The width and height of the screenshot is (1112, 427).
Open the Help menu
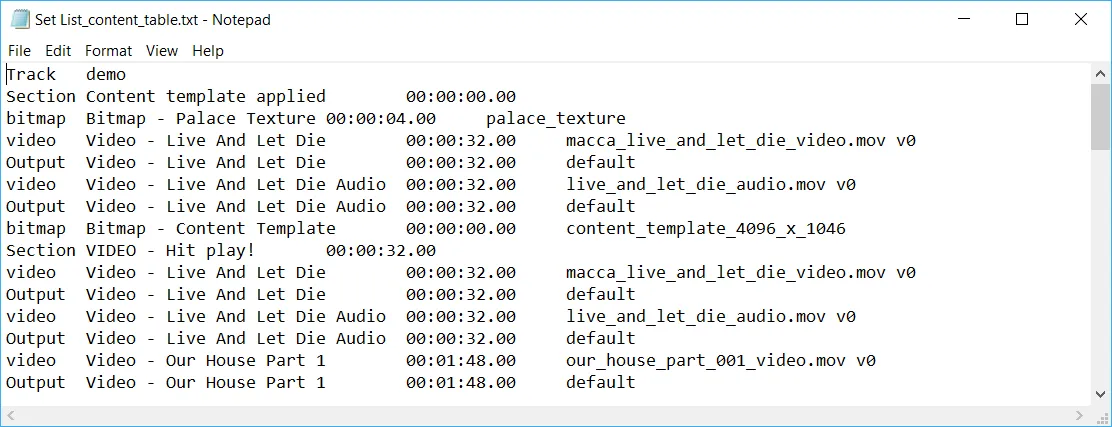(x=208, y=51)
